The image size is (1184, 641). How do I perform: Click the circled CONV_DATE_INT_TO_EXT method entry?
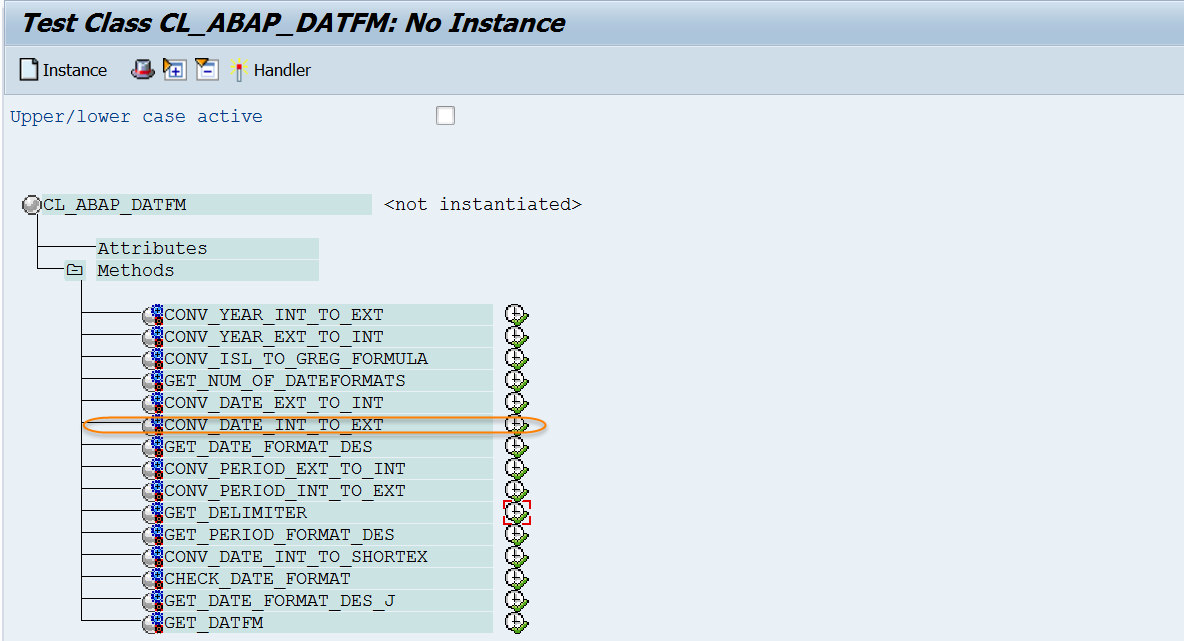coord(270,424)
